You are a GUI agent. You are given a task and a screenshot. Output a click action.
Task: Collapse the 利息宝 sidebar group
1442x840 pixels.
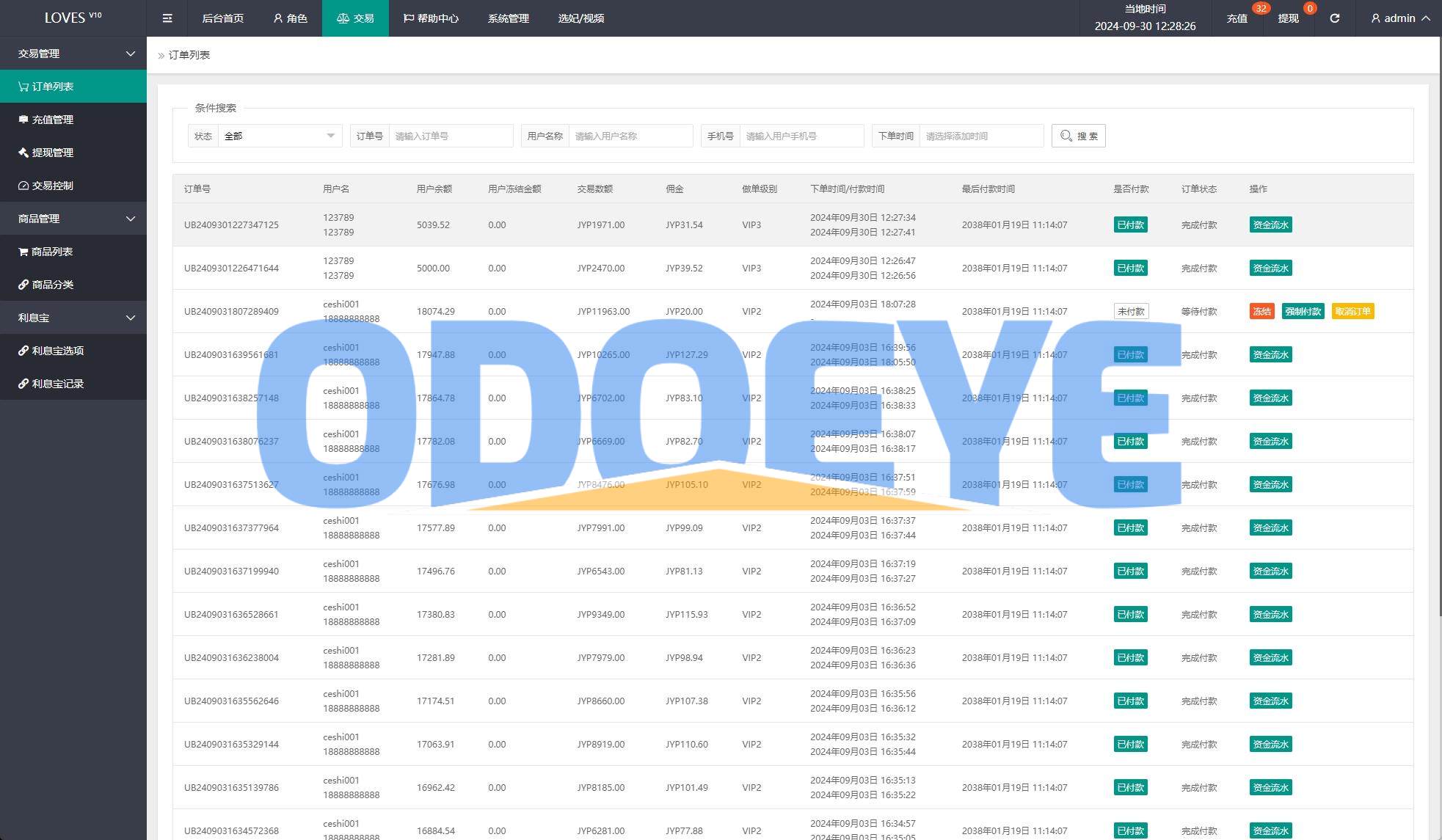[x=73, y=318]
